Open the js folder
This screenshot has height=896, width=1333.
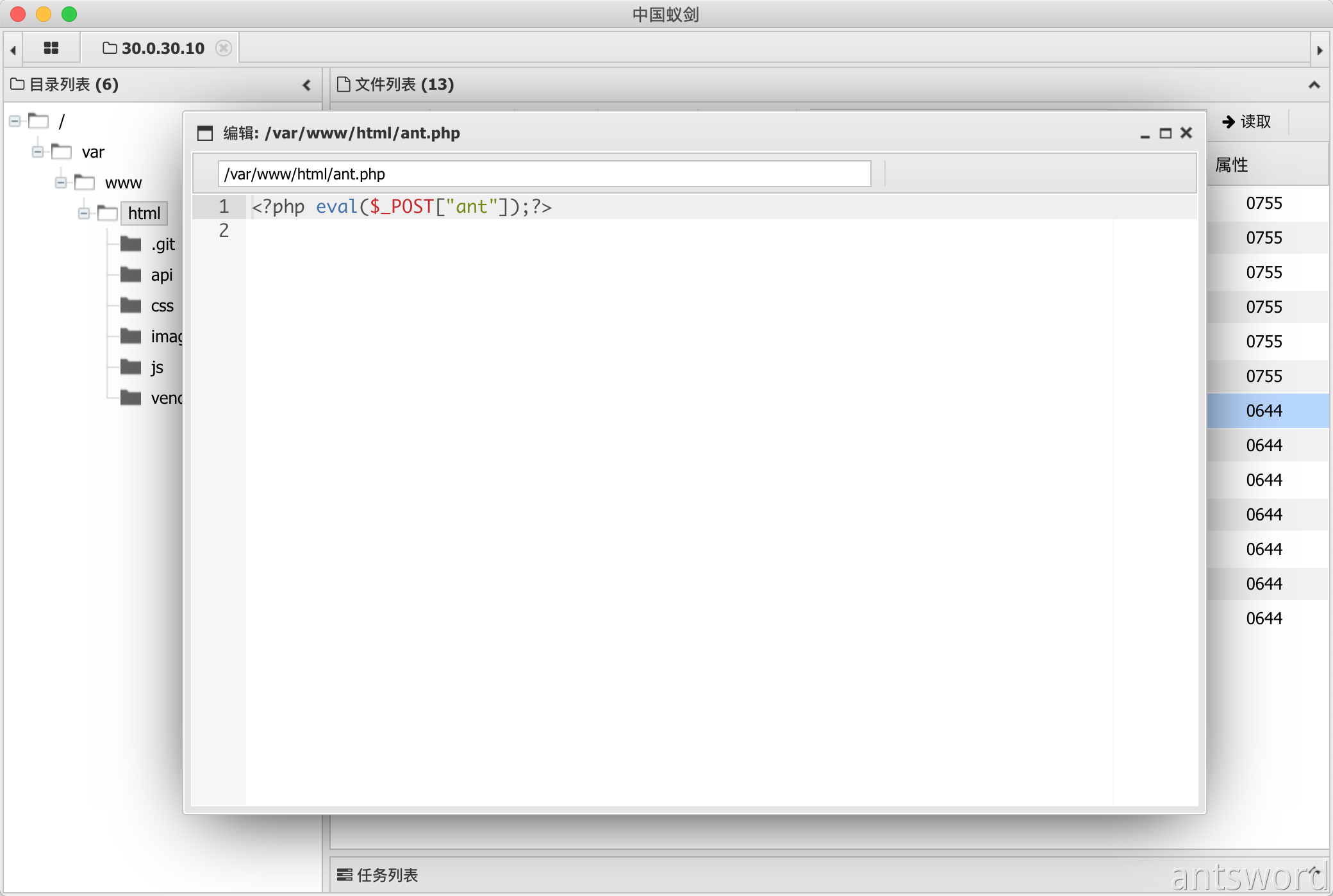coord(156,367)
